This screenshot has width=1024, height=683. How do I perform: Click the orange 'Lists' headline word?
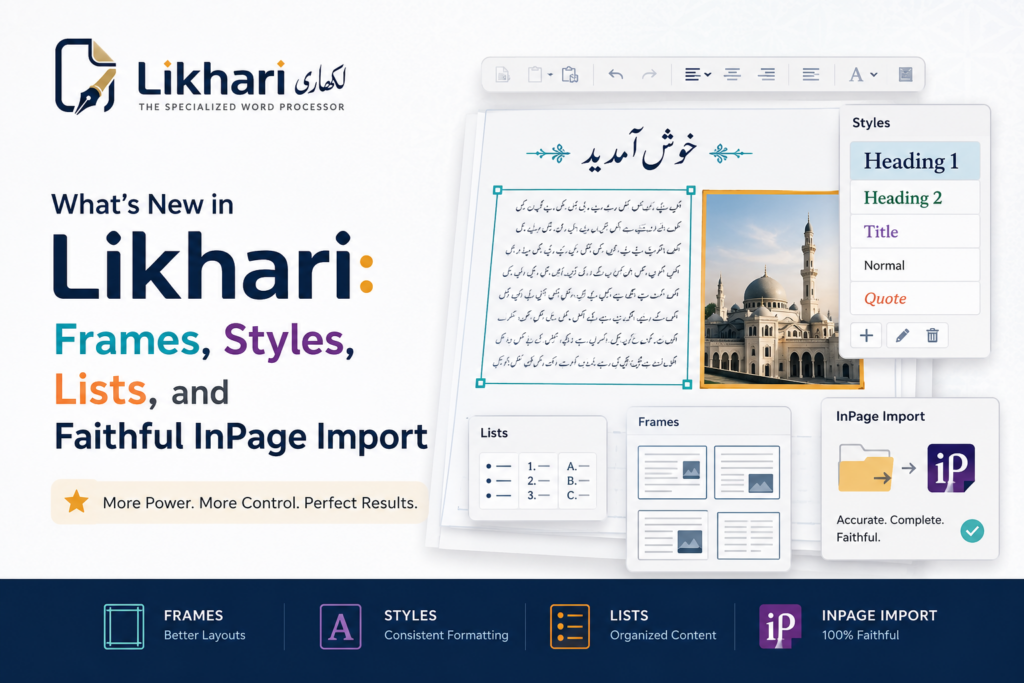tap(100, 389)
